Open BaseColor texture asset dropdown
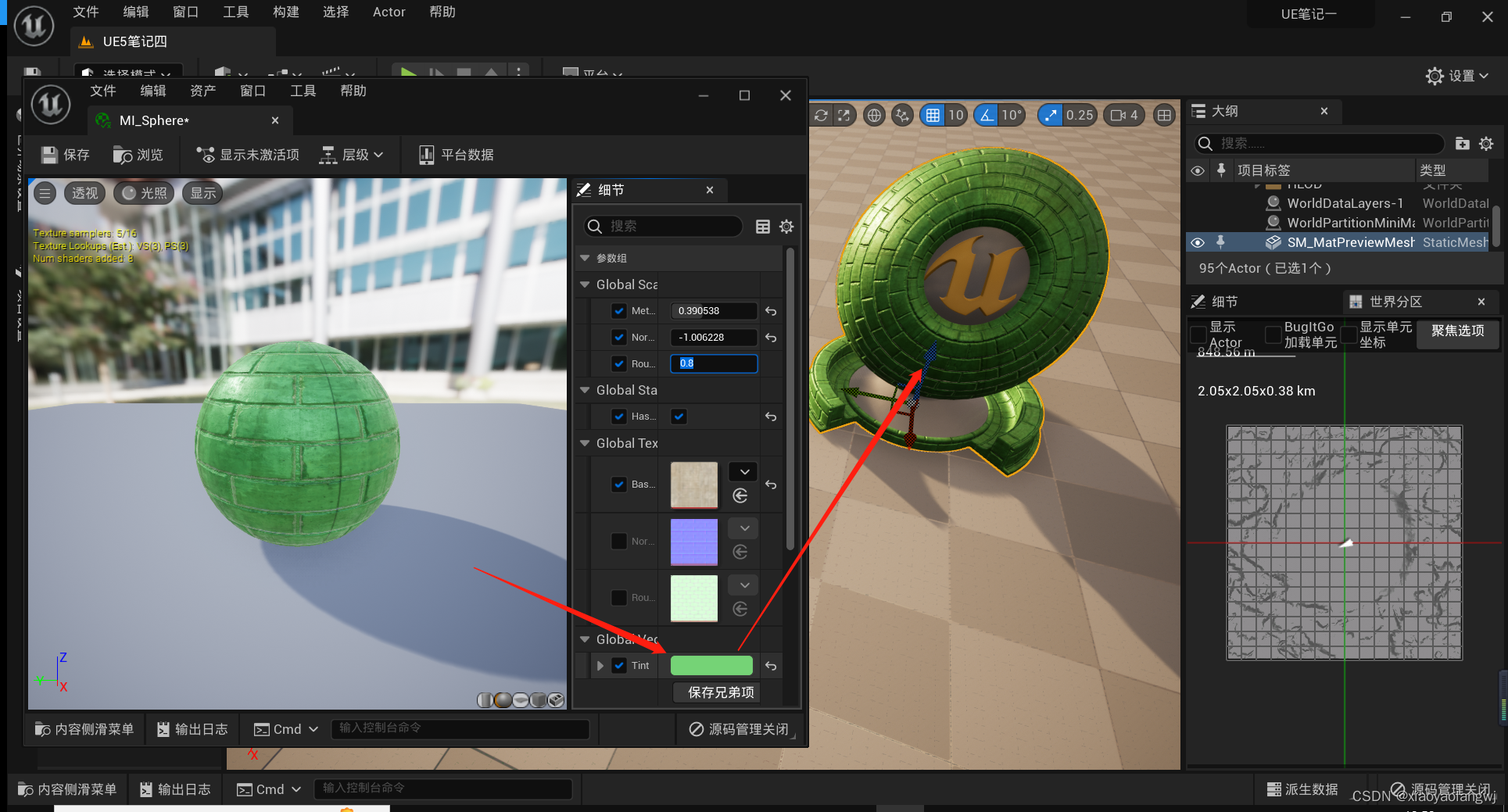Image resolution: width=1508 pixels, height=812 pixels. [744, 471]
